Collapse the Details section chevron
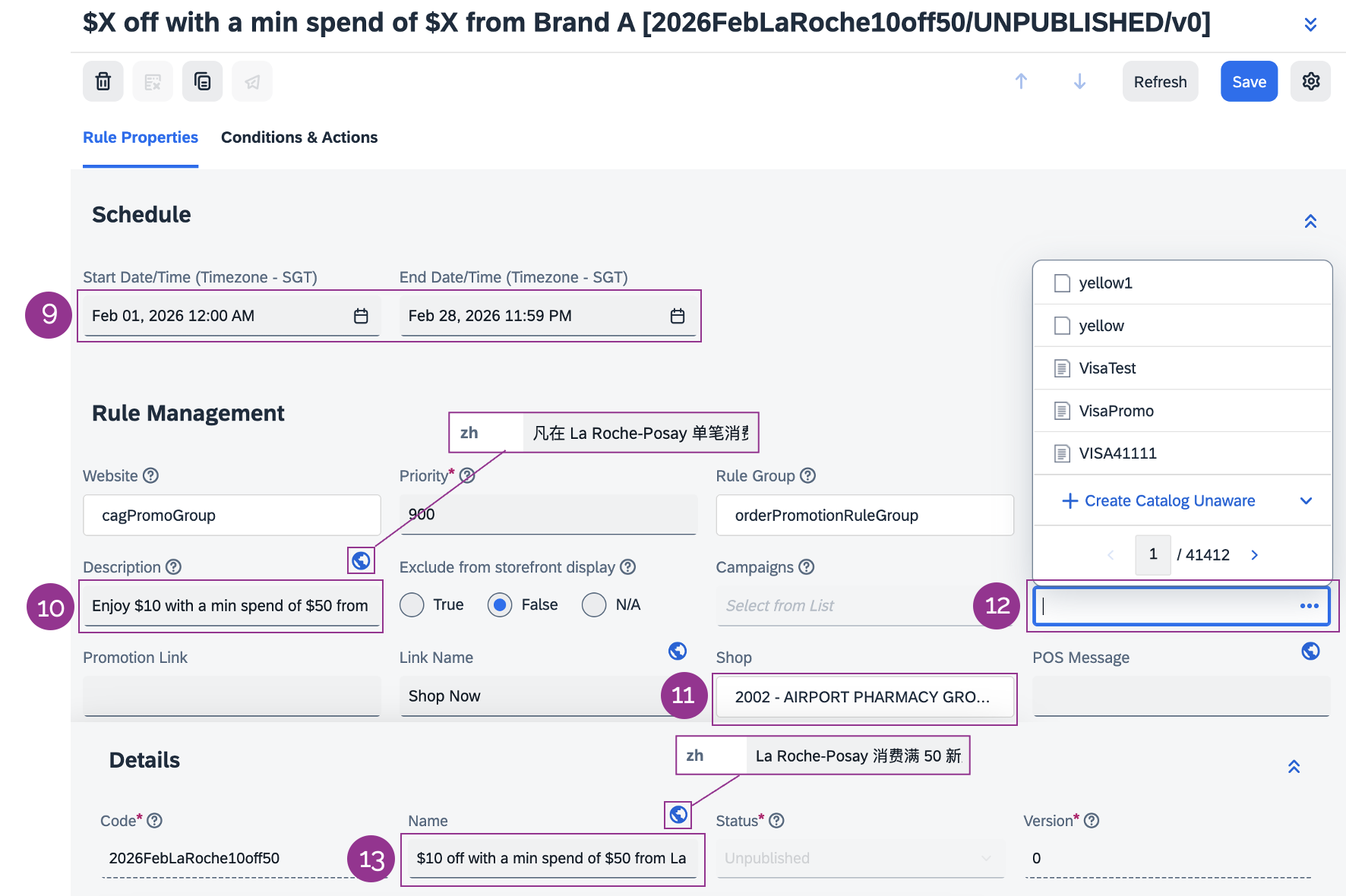 coord(1294,767)
